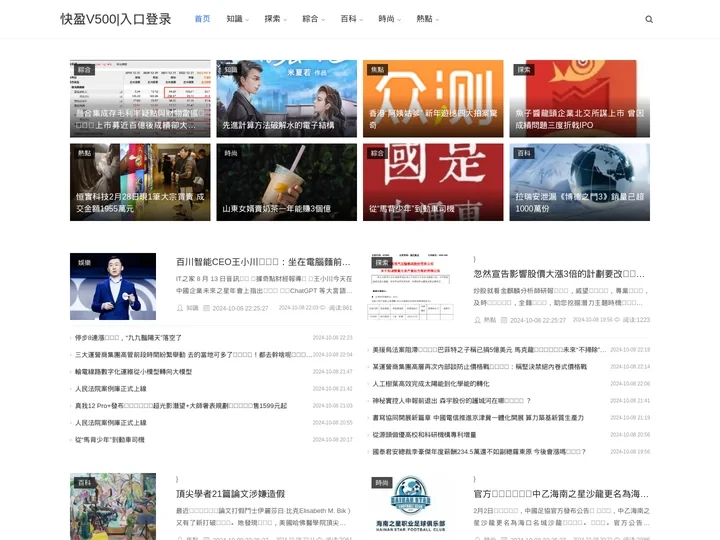
Task: Open list item 國泰君安總裁李豪傑年度薪酬234.5萬
Action: click(479, 451)
